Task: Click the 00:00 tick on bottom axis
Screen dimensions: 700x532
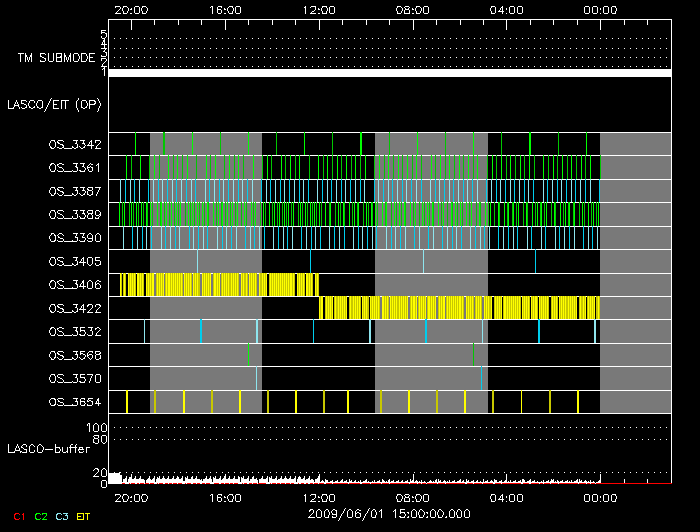Action: tap(599, 497)
